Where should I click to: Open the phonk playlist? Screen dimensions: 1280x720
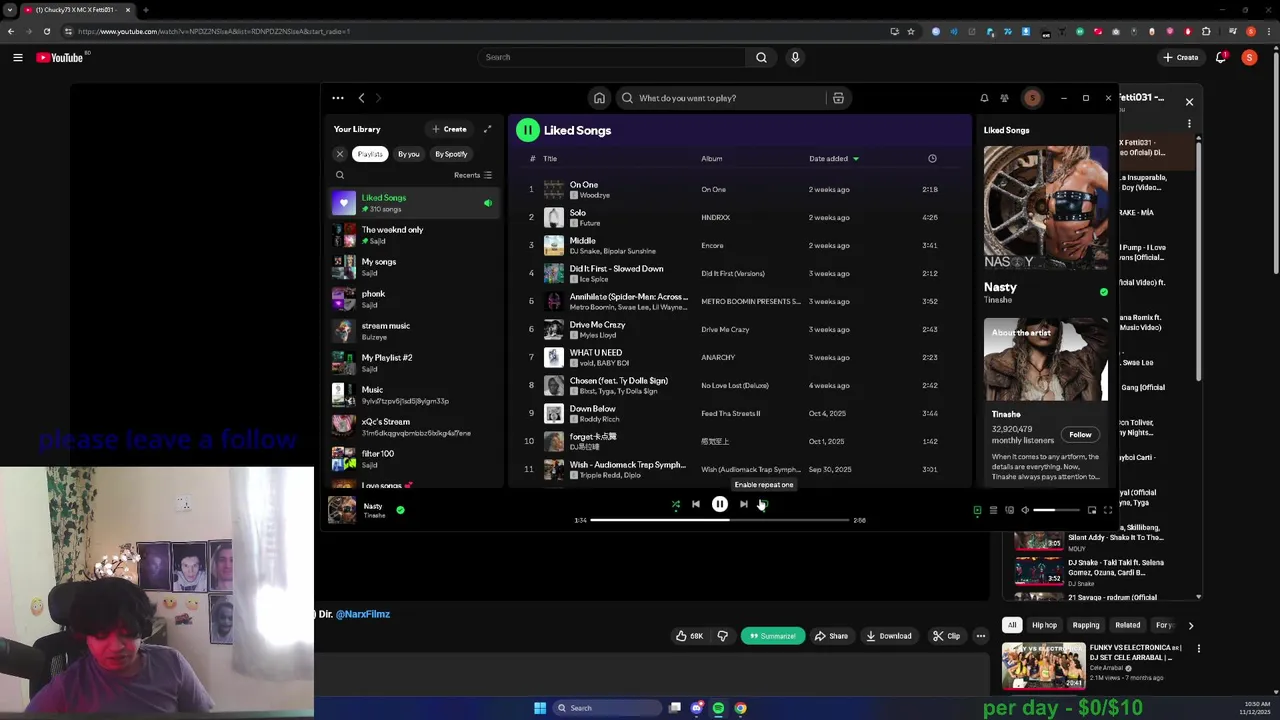point(415,299)
